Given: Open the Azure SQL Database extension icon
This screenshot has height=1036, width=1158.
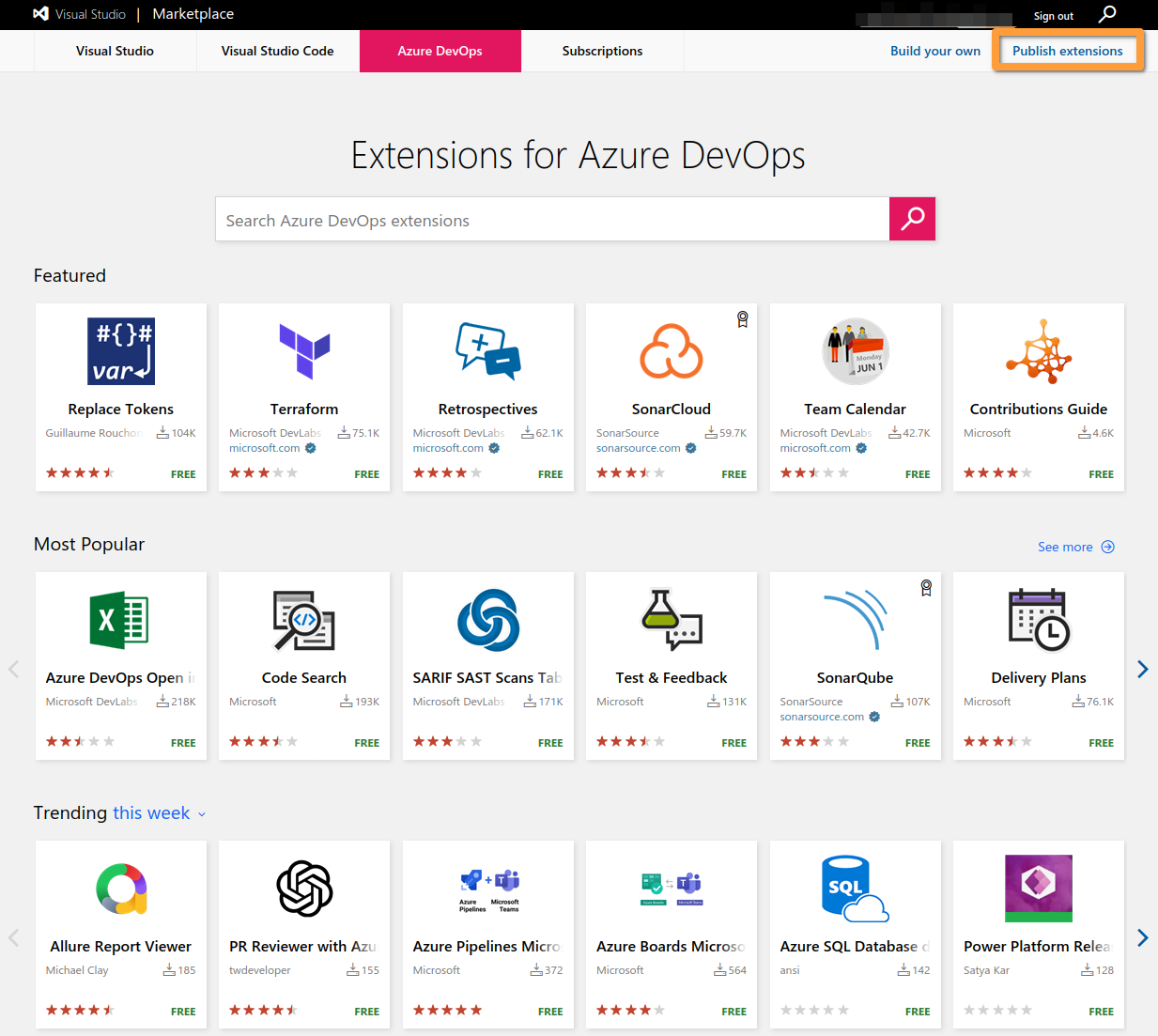Looking at the screenshot, I should pos(856,889).
